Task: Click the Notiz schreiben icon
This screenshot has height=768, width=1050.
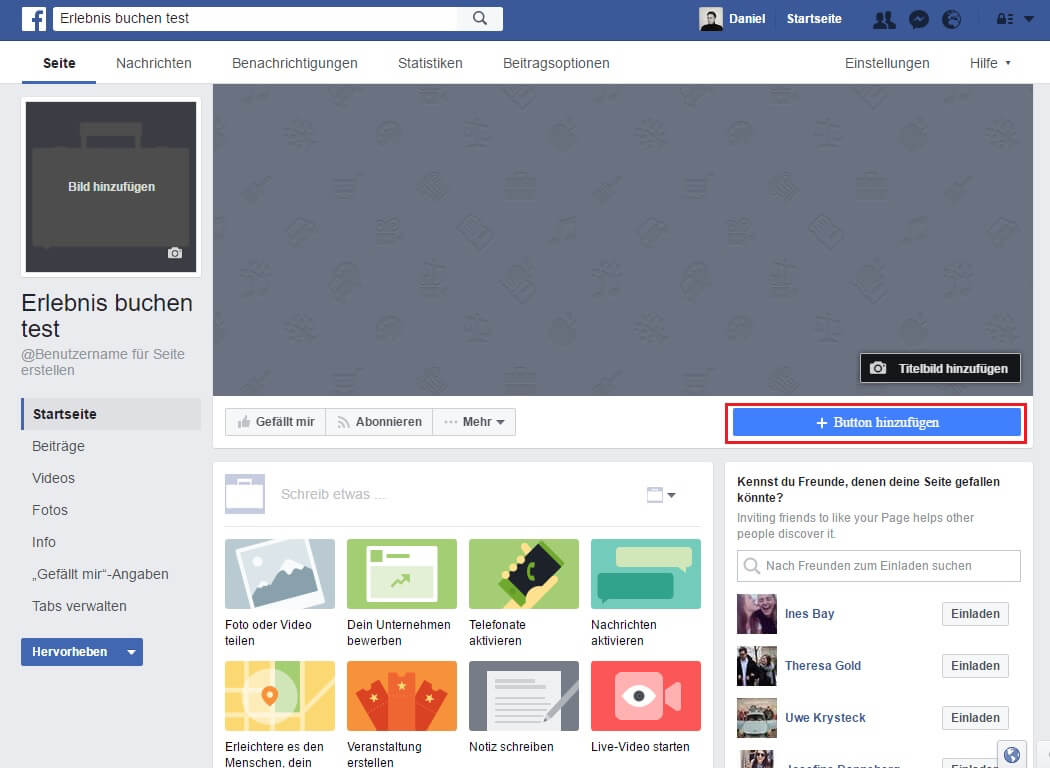Action: coord(524,696)
